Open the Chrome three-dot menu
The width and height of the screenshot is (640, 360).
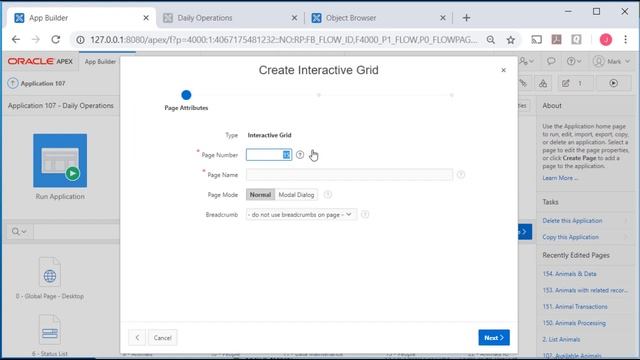pos(625,40)
